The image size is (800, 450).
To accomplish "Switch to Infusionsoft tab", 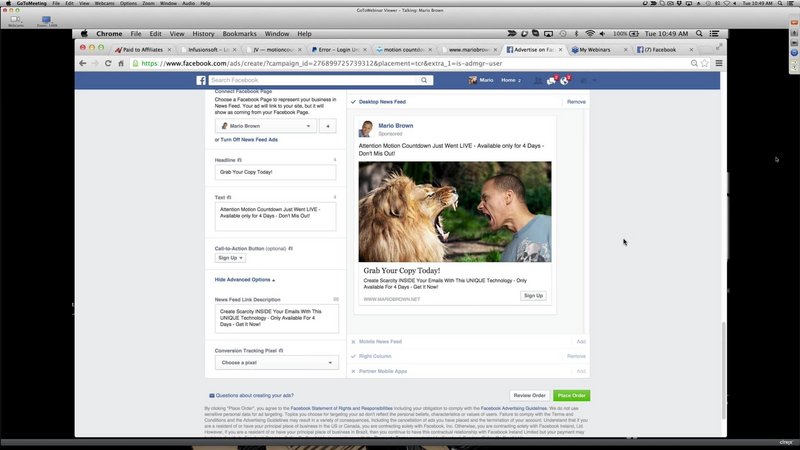I will coord(208,49).
